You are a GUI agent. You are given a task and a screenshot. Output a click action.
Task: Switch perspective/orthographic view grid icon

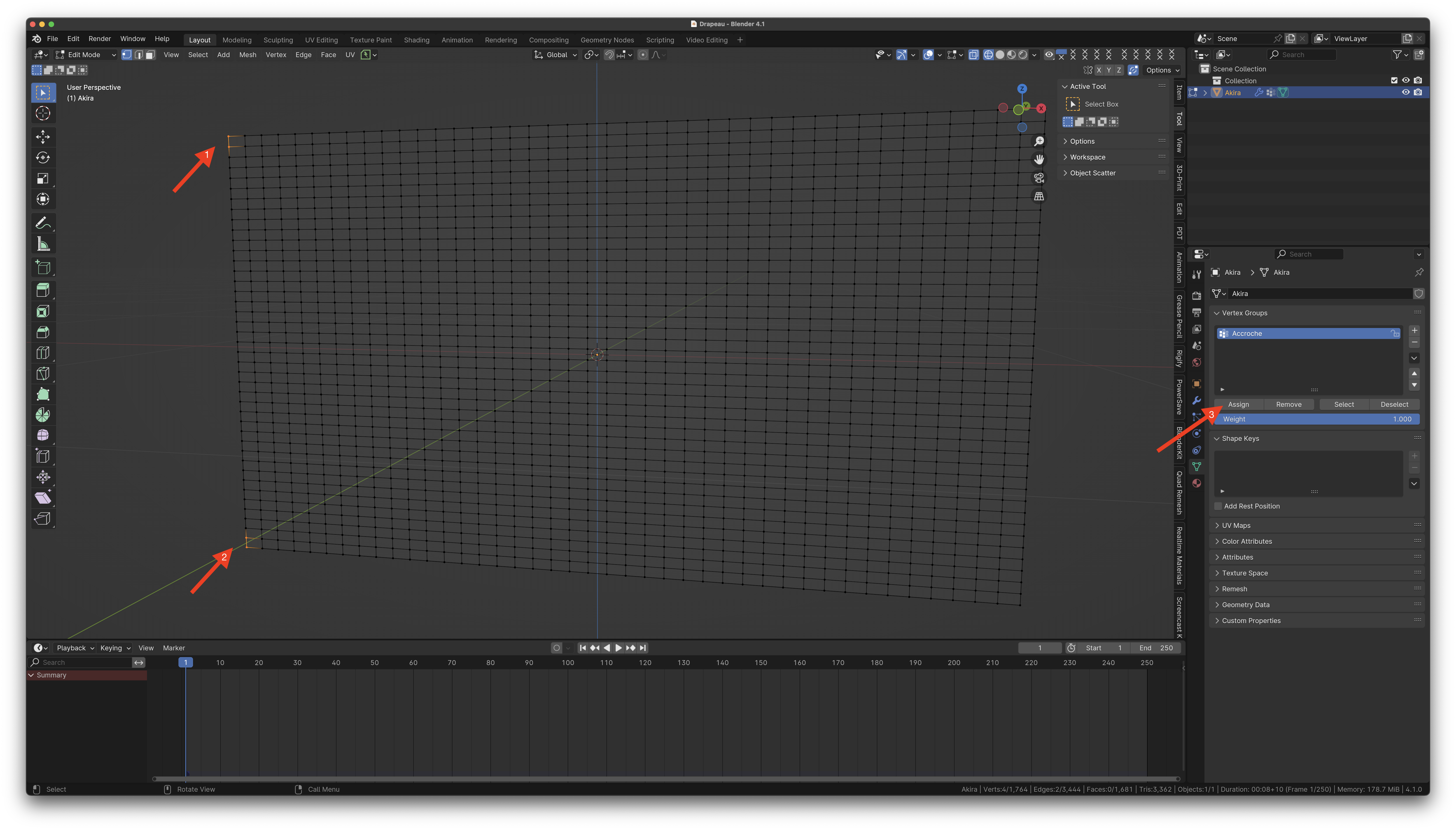pyautogui.click(x=1039, y=196)
